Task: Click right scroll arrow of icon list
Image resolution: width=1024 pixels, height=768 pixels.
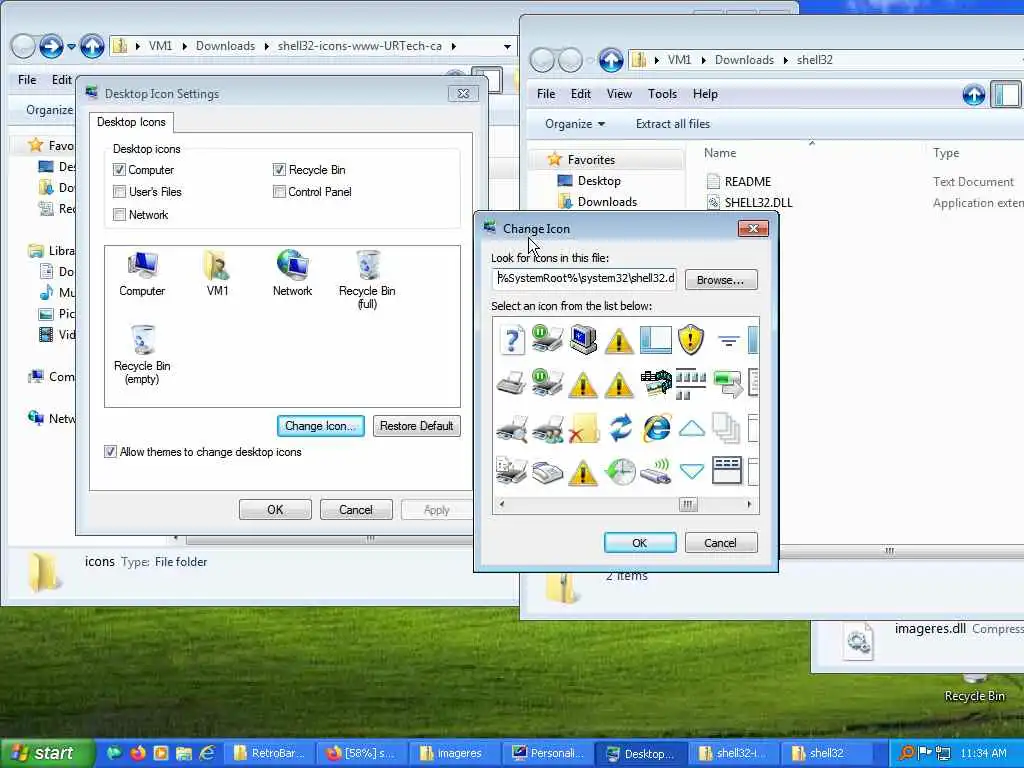Action: (x=750, y=504)
